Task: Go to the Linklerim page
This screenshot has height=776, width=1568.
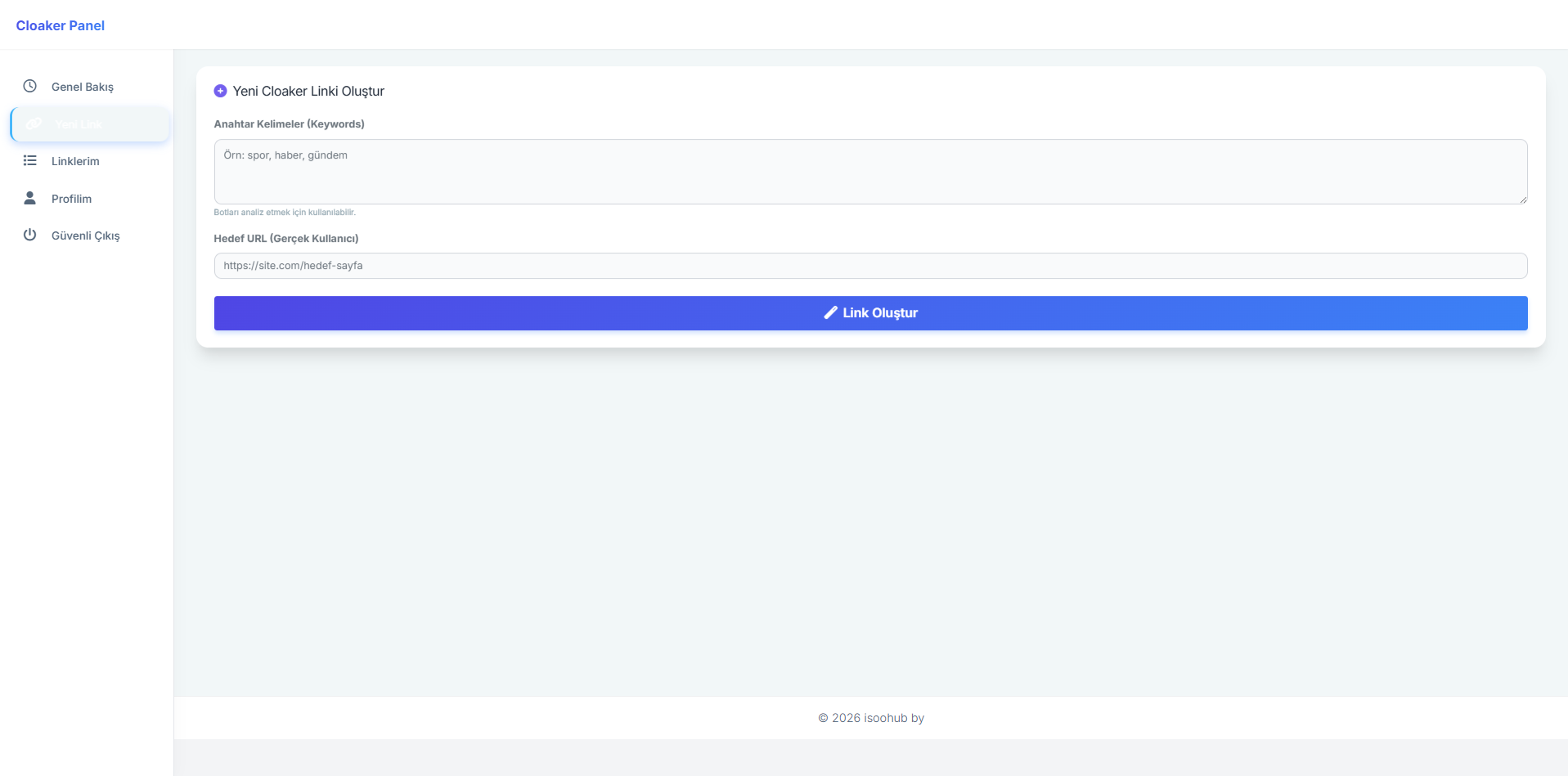Action: tap(75, 161)
